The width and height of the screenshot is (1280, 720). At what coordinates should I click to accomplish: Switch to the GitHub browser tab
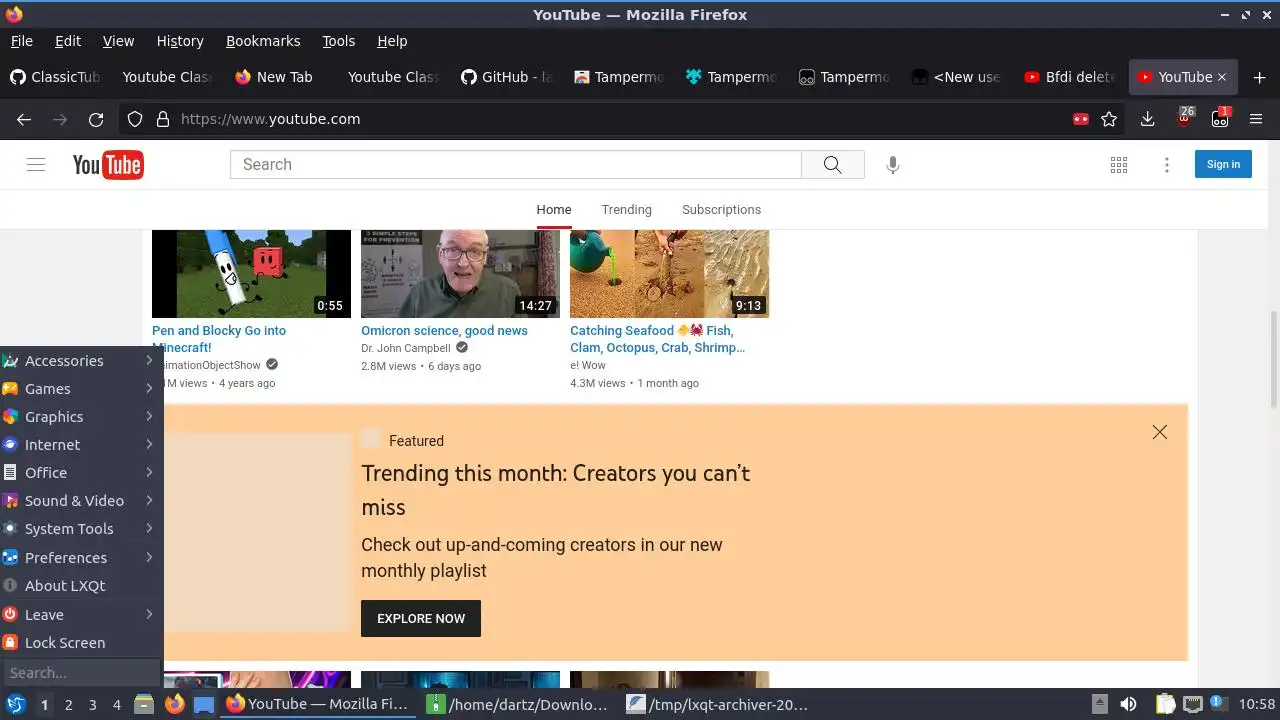507,77
